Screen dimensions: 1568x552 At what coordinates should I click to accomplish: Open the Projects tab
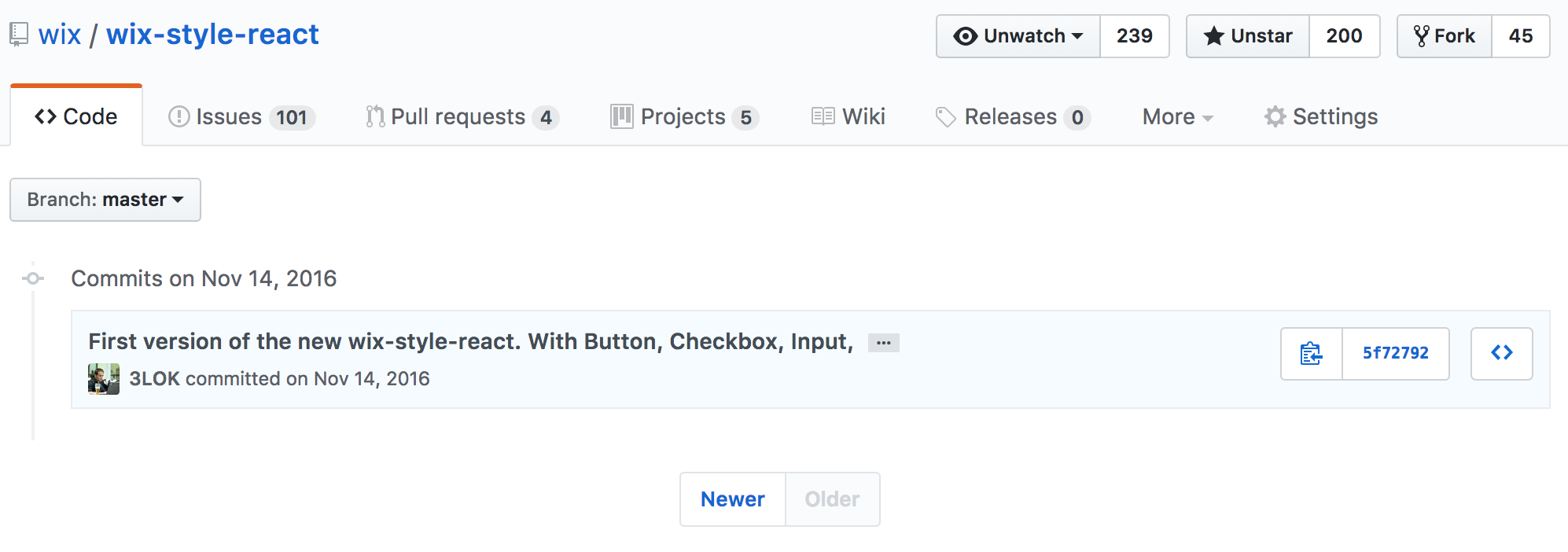[684, 116]
